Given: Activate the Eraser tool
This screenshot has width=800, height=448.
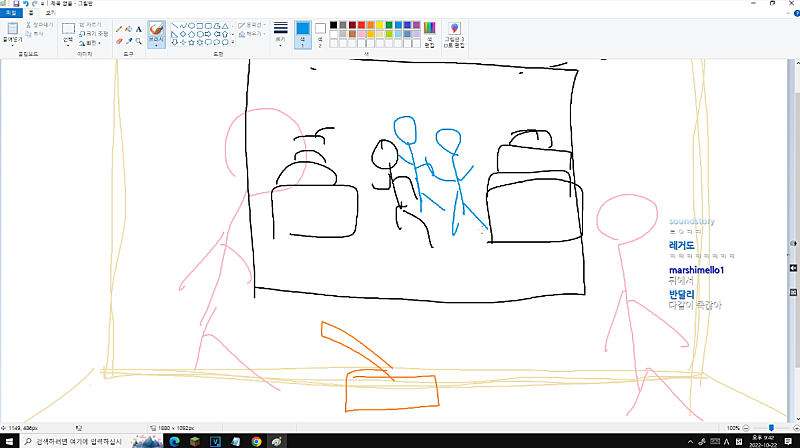Looking at the screenshot, I should click(x=118, y=41).
